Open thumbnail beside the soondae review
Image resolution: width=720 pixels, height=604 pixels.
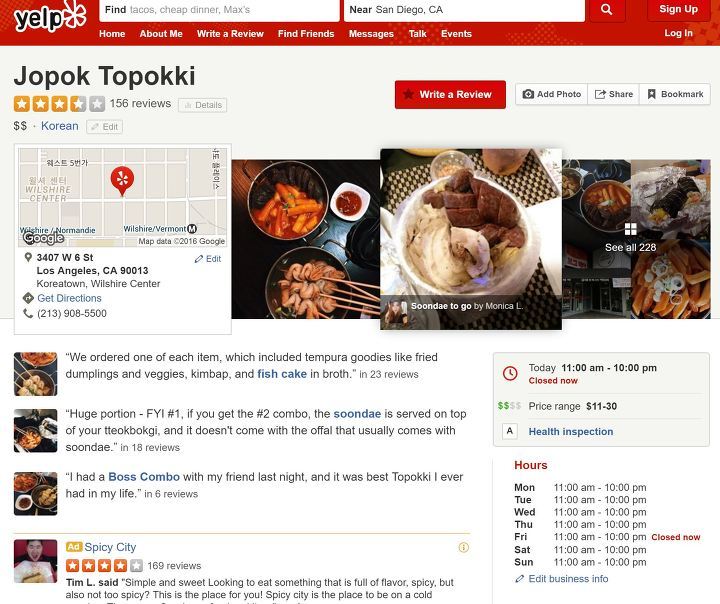tap(36, 431)
